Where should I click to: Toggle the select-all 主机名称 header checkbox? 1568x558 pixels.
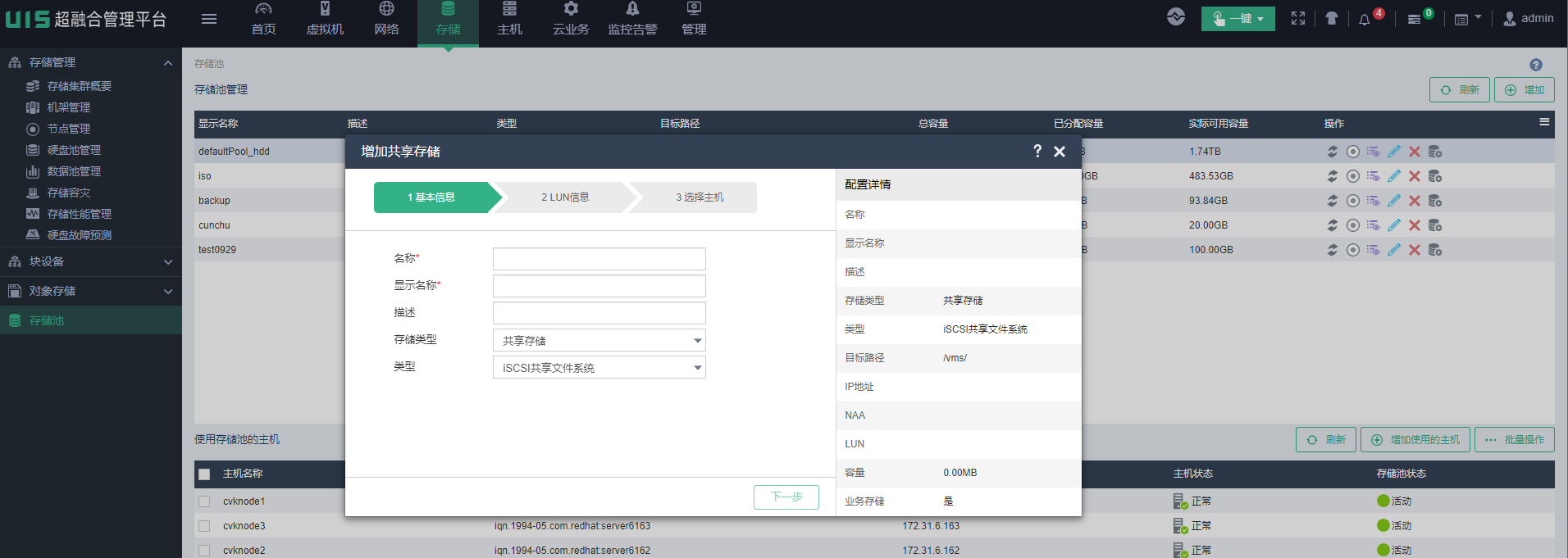(x=204, y=474)
